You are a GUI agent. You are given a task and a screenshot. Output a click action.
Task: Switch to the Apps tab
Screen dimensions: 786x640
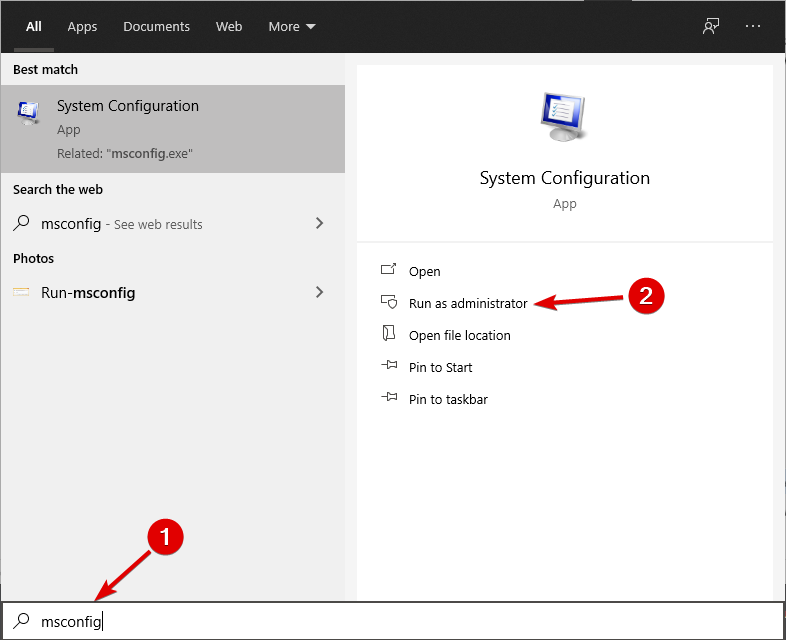click(82, 27)
